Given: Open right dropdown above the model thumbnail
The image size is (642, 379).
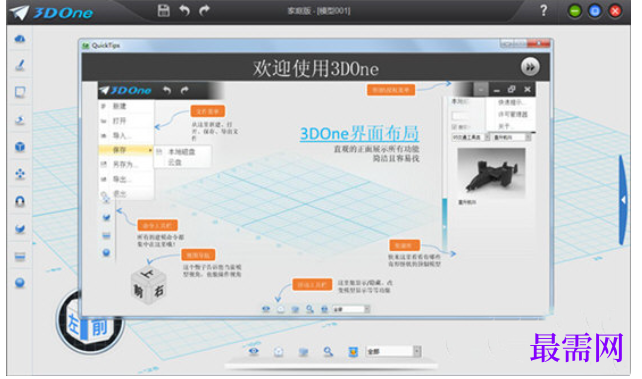Looking at the screenshot, I should pyautogui.click(x=512, y=138).
